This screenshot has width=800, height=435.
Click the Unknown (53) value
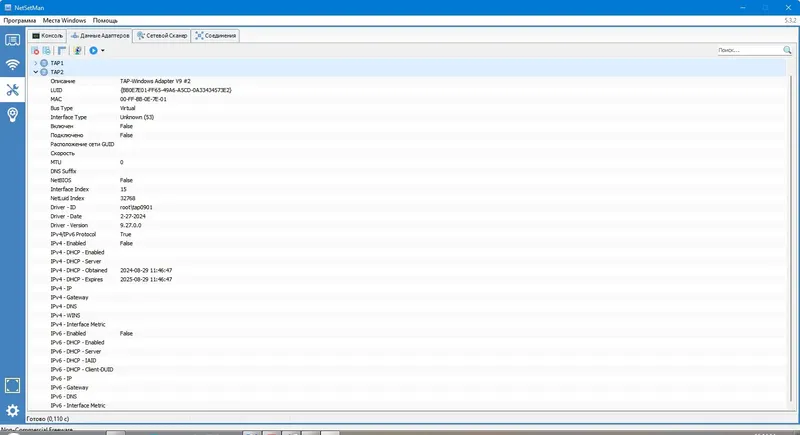pos(137,117)
